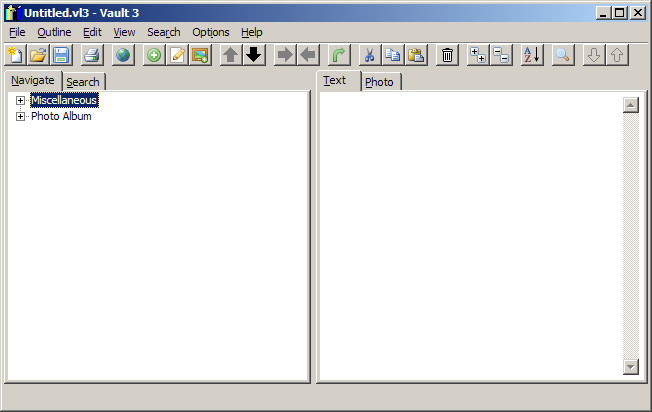Click the Collapse all minus toolbar icon
The image size is (652, 412).
(501, 55)
